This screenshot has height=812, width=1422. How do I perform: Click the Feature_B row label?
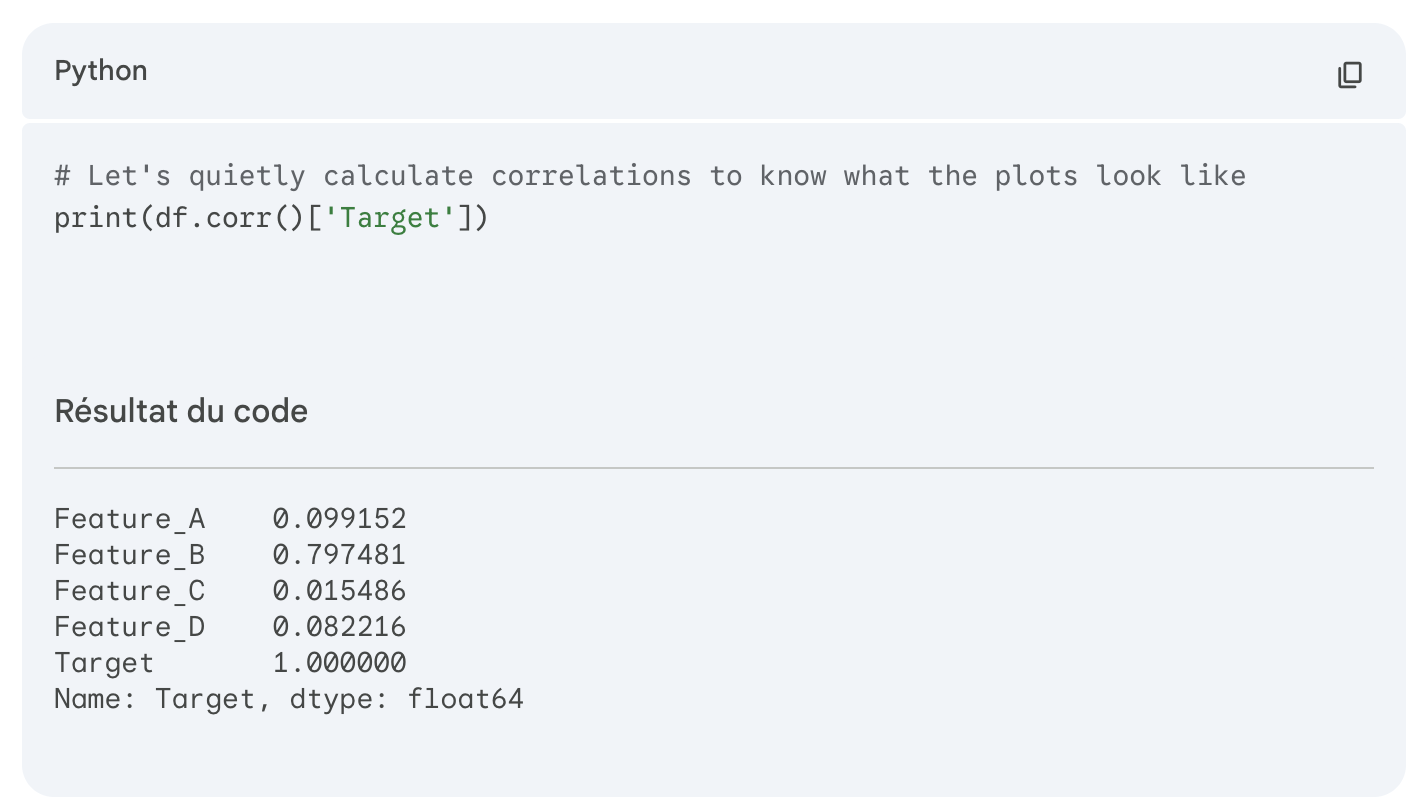coord(129,555)
